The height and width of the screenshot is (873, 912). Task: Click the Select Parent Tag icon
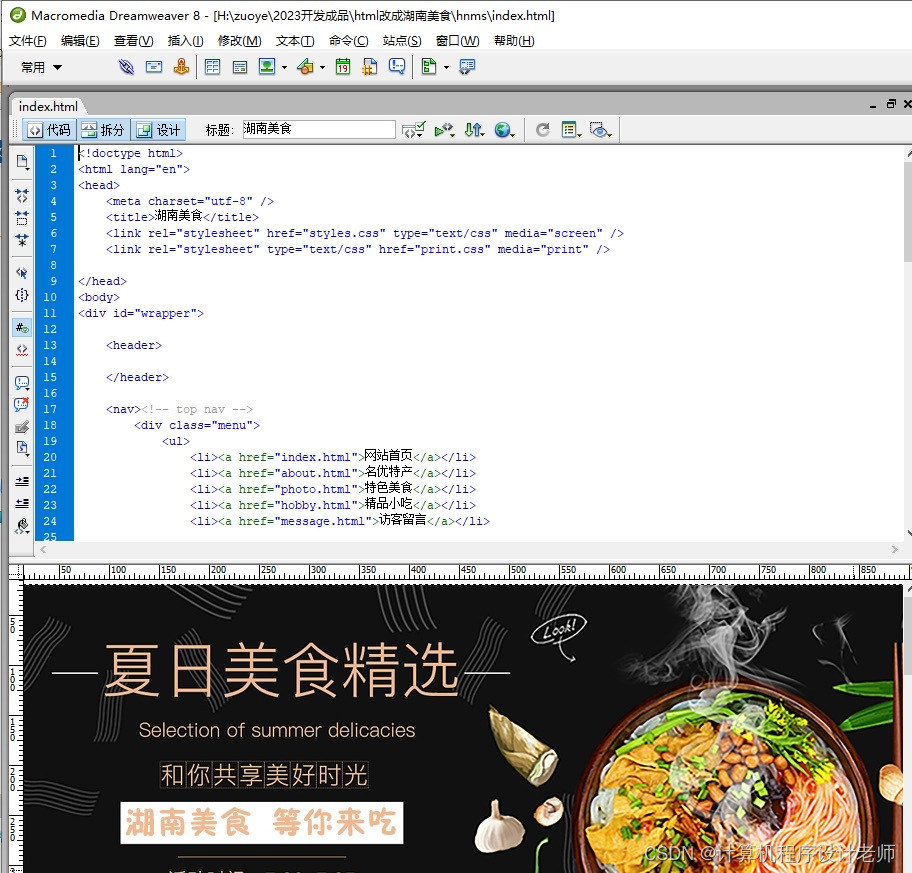(x=22, y=273)
